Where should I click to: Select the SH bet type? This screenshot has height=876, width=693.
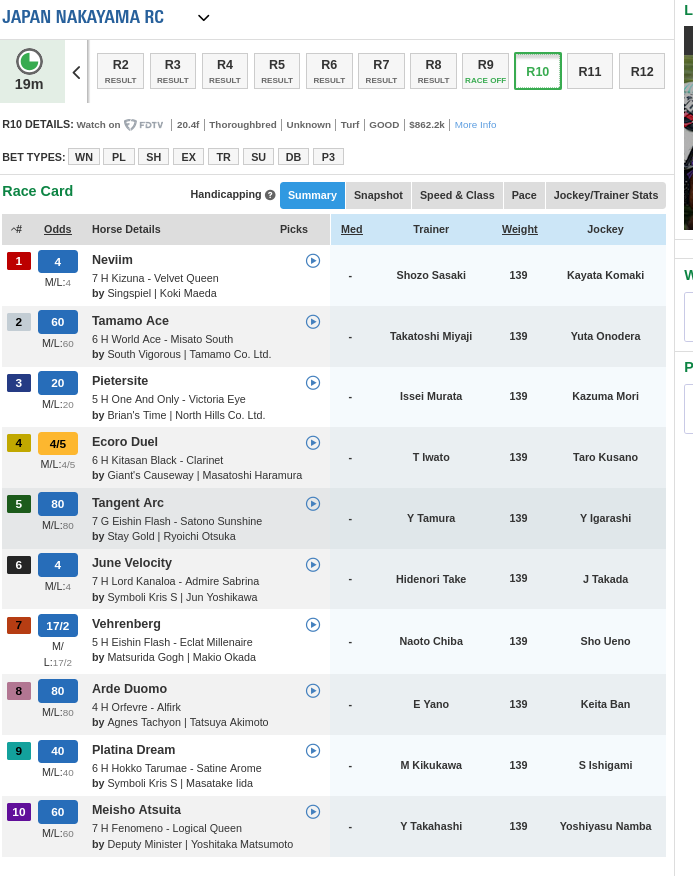tap(154, 157)
